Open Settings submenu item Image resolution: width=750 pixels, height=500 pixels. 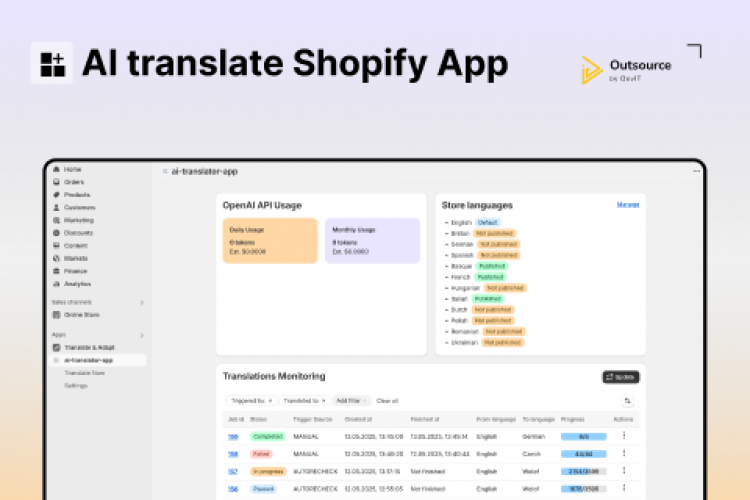pos(76,386)
